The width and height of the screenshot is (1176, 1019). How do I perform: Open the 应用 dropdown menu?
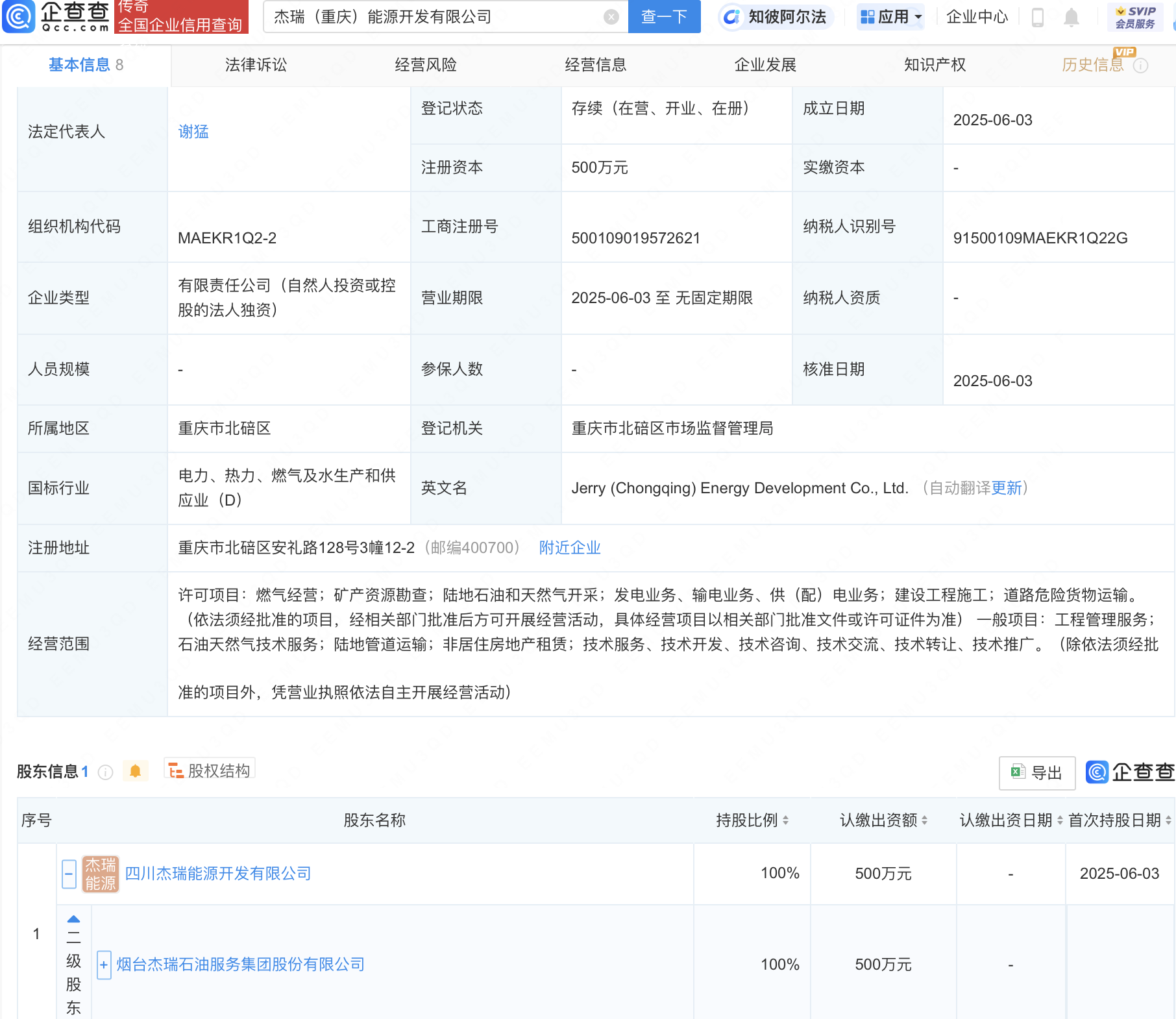[890, 16]
